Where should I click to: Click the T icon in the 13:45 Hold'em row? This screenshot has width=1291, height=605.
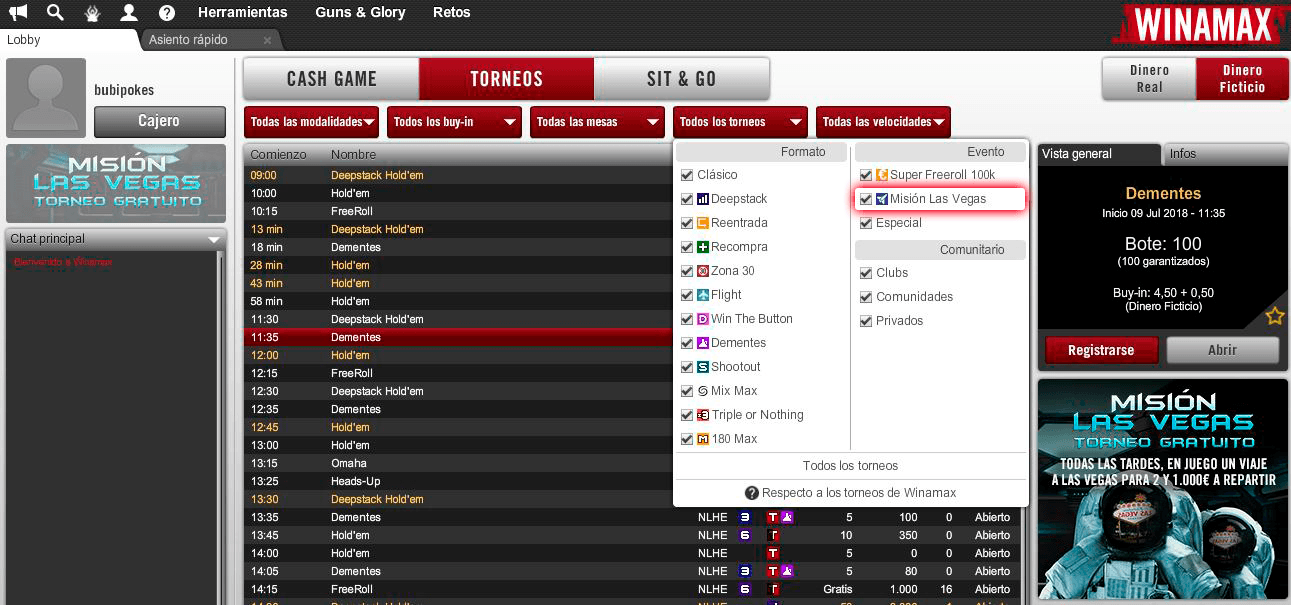coord(772,535)
